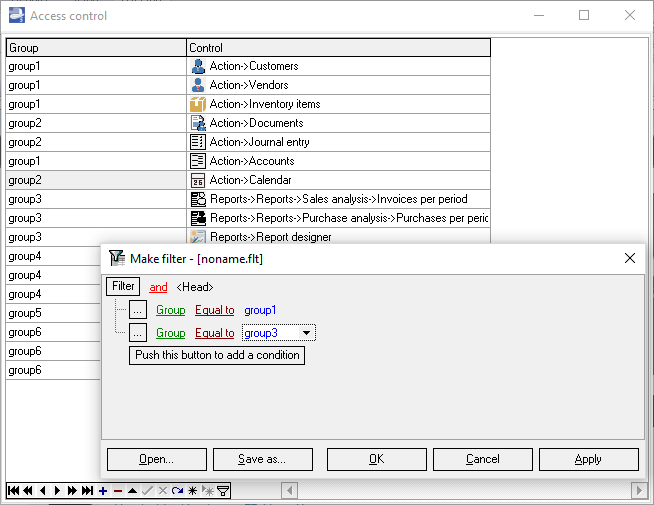The height and width of the screenshot is (505, 654).
Task: Select the Calendar control row icon
Action: point(198,180)
